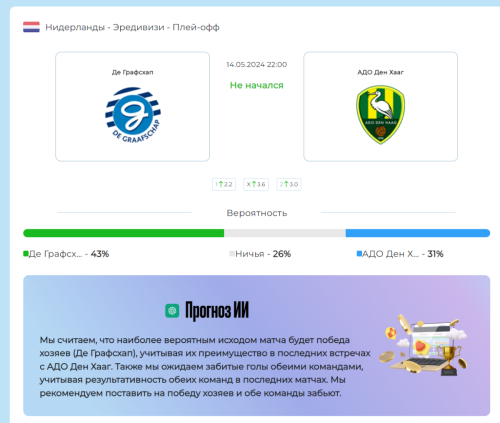Open the Де Графсхап team name
Image resolution: width=500 pixels, height=423 pixels.
(x=133, y=72)
